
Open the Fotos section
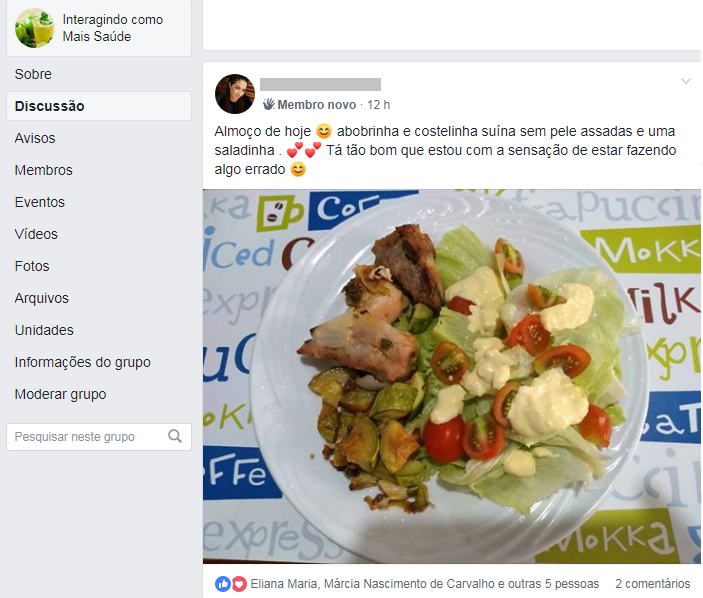(32, 266)
